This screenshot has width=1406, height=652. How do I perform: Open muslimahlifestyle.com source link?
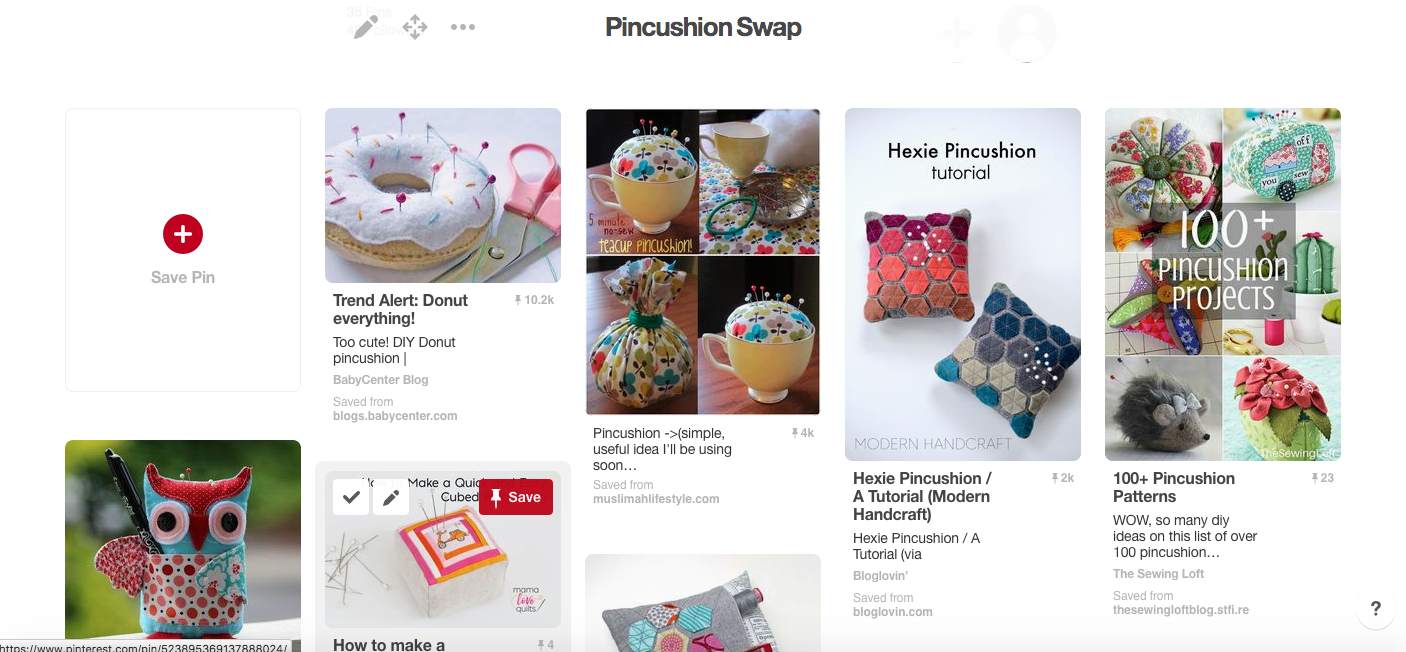tap(656, 499)
